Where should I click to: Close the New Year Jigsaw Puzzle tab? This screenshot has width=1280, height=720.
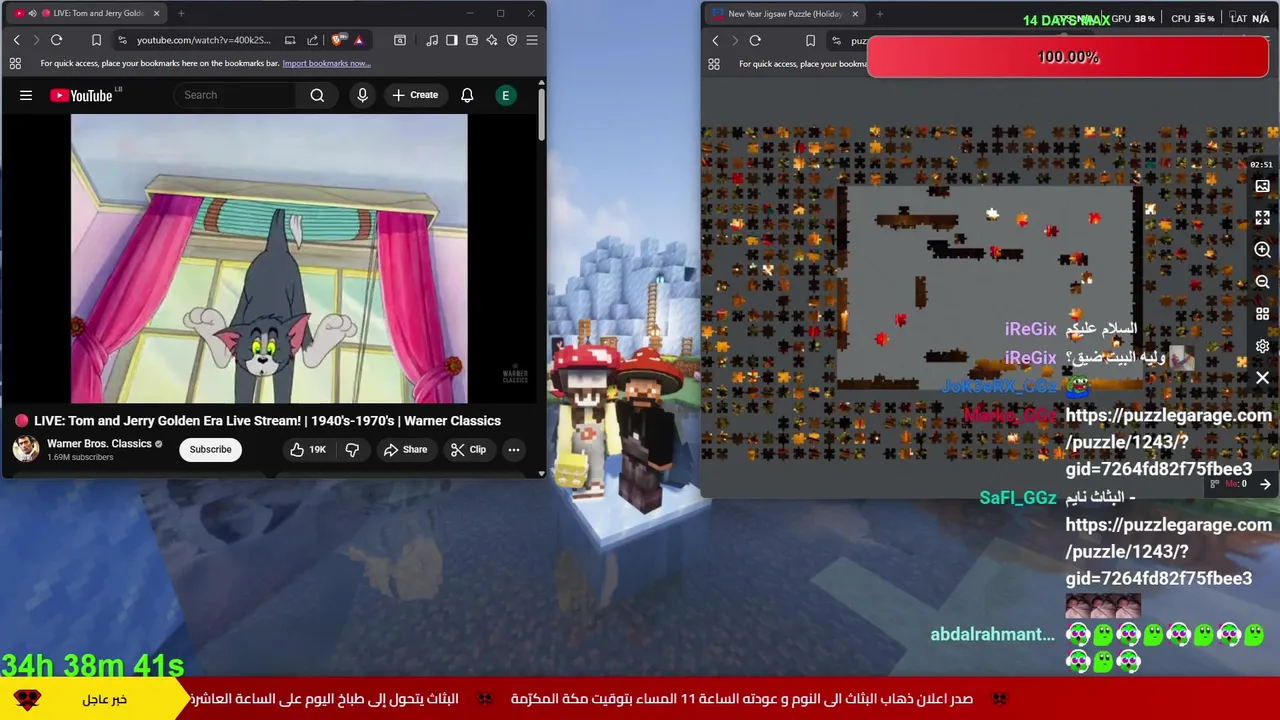pos(855,14)
